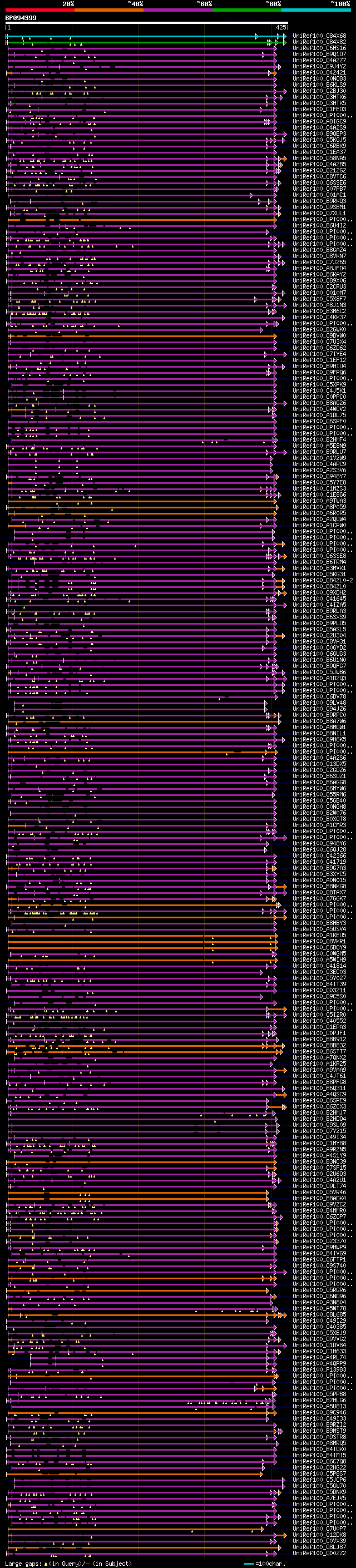This screenshot has height=1568, width=356.
Task: Open the BP094399 query title
Action: pyautogui.click(x=21, y=18)
